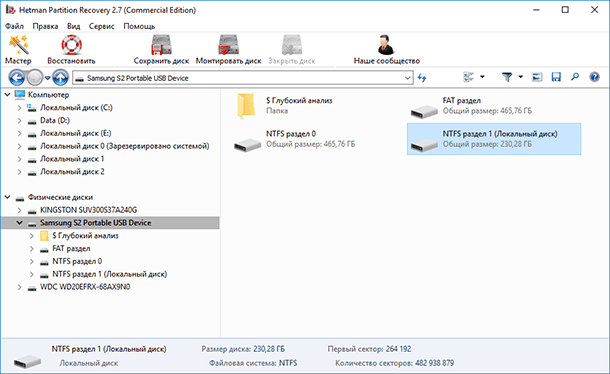The width and height of the screenshot is (610, 374).
Task: Select KINGSTON SUV300S37A240G disk in tree
Action: 88,210
